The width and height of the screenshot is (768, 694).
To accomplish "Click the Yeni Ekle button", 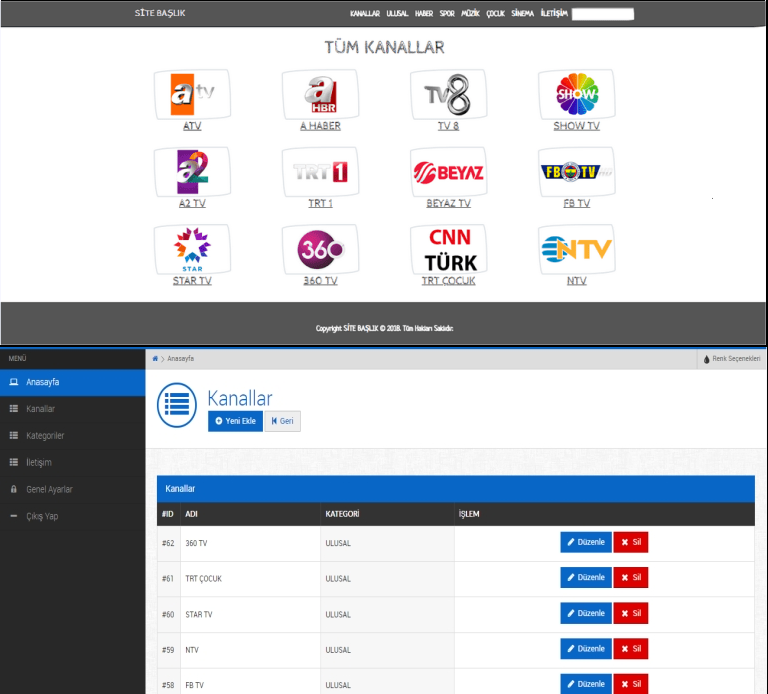I will pyautogui.click(x=236, y=421).
